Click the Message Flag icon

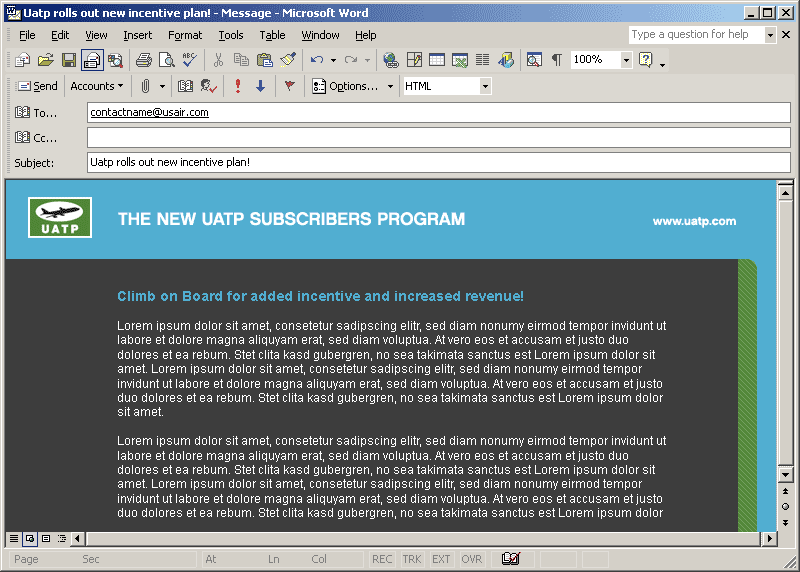(289, 86)
